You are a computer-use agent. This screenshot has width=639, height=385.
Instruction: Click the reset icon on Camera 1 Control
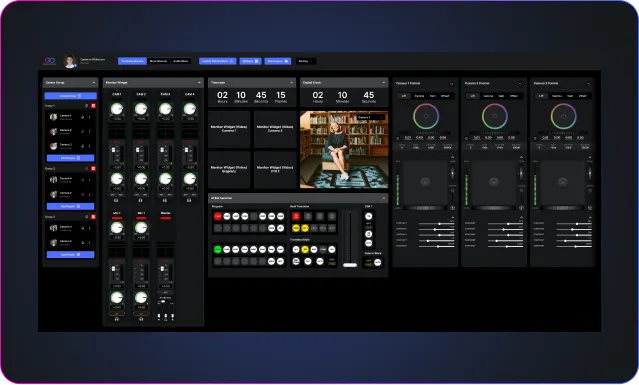click(451, 84)
